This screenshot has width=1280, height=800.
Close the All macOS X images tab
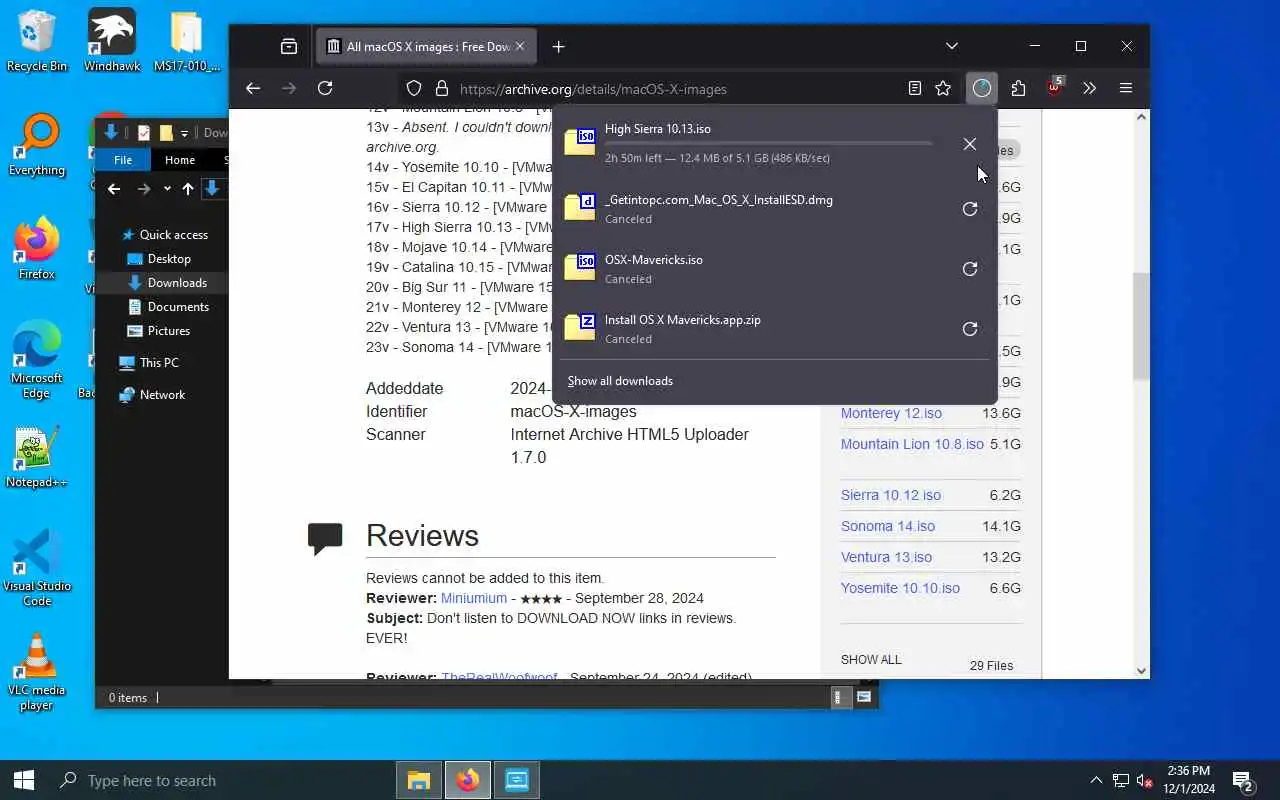519,46
